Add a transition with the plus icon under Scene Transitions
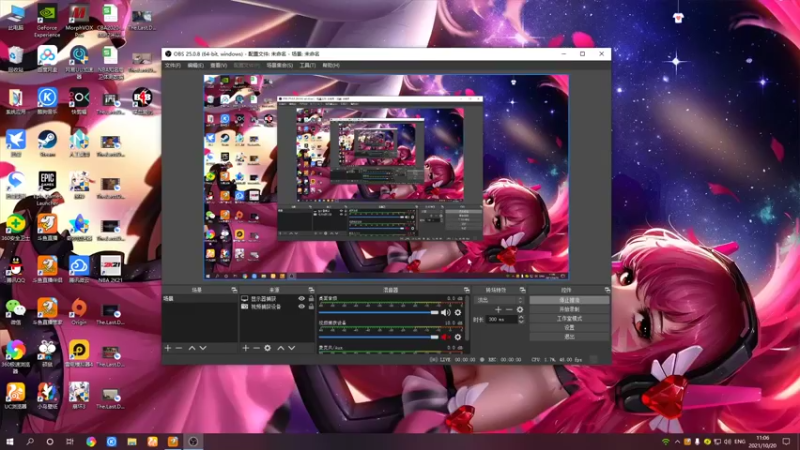 pos(498,310)
